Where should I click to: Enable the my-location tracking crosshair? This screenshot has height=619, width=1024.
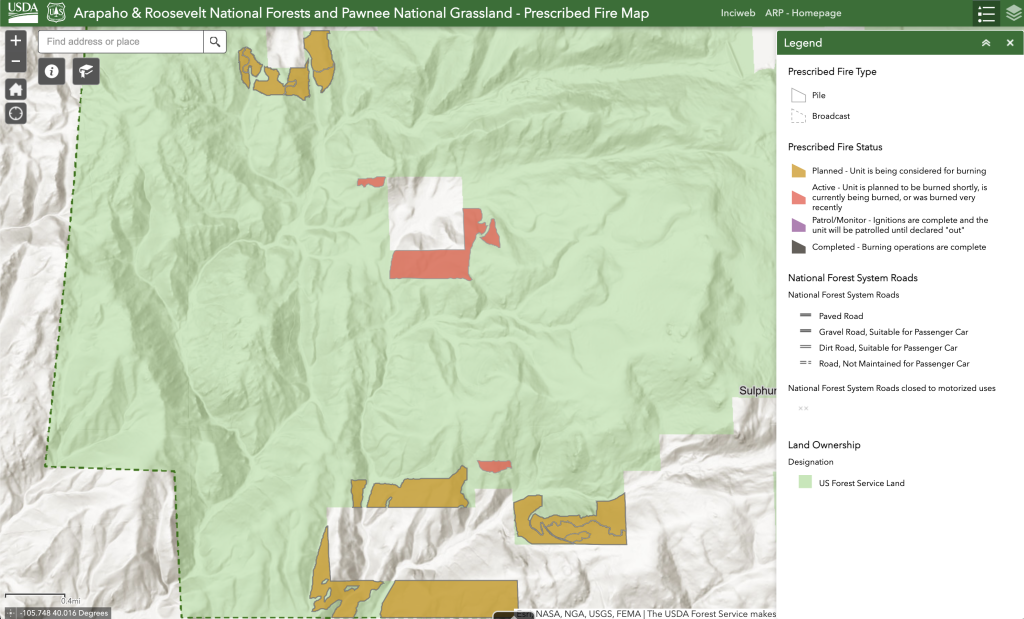pos(15,113)
